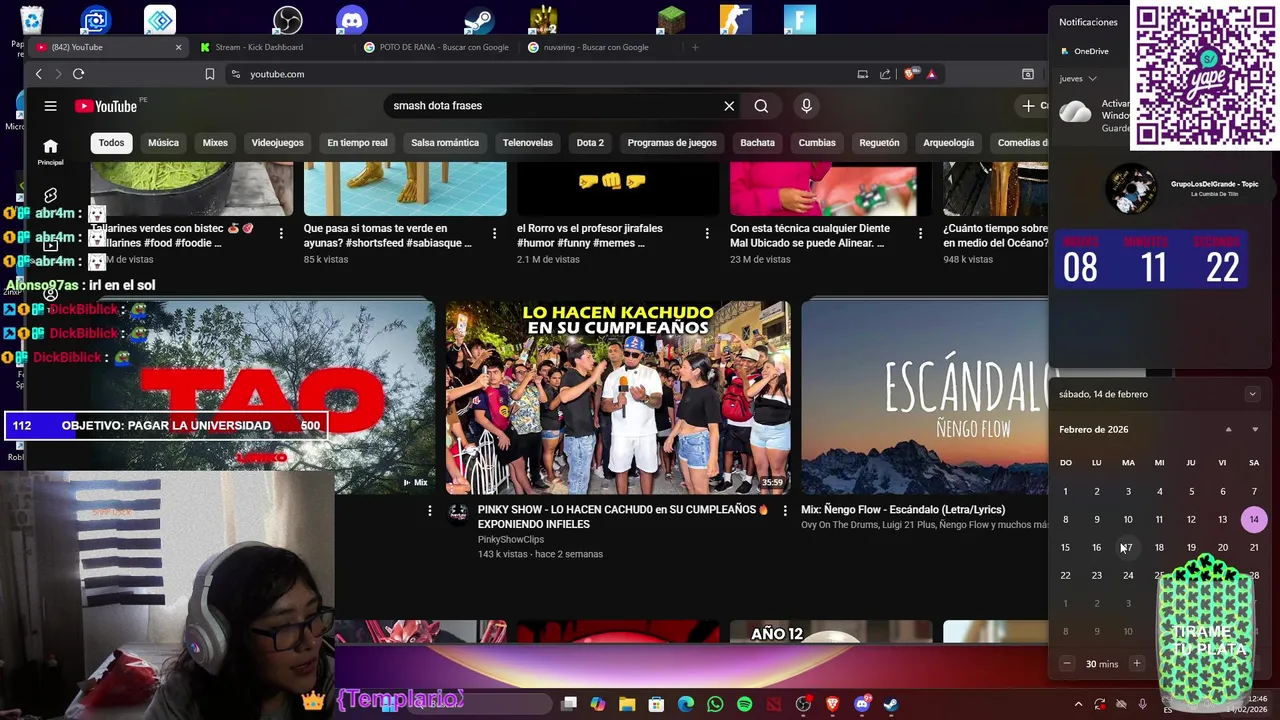
Task: Open options for te verde shorts video
Action: 494,233
